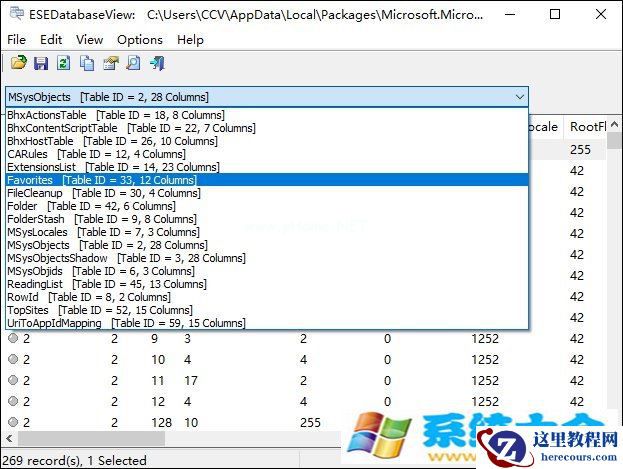Click the 269 record(s) status bar text
Viewport: 623px width, 469px height.
point(75,461)
